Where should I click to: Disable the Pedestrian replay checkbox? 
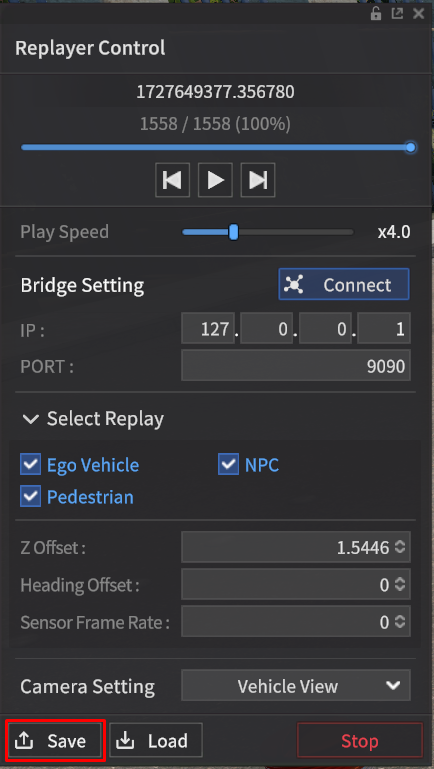(30, 497)
